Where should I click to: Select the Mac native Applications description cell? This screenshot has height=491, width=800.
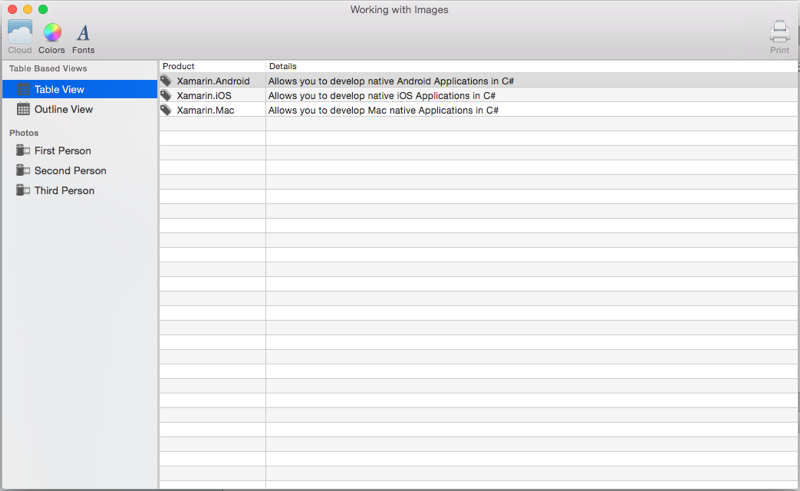383,110
